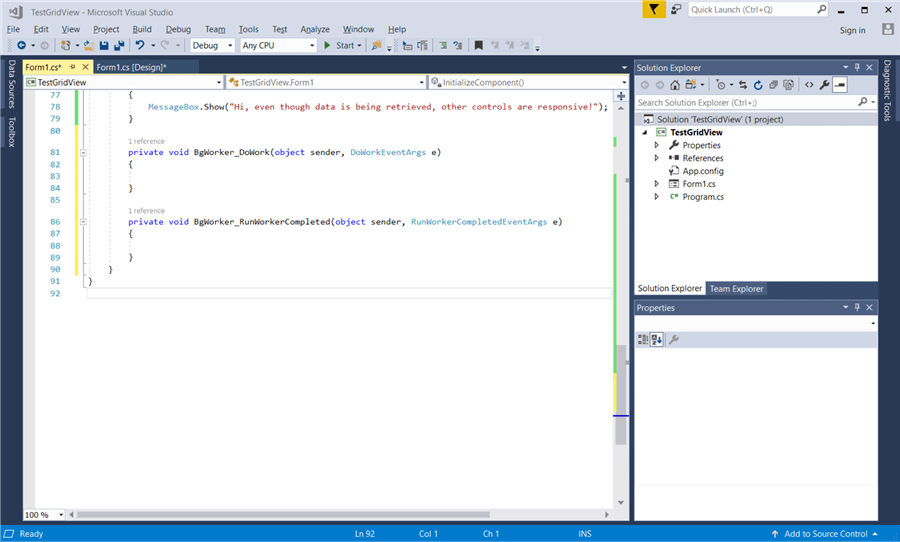This screenshot has height=542, width=900.
Task: Toggle auto-hide pin on Solution Explorer panel
Action: pyautogui.click(x=857, y=67)
